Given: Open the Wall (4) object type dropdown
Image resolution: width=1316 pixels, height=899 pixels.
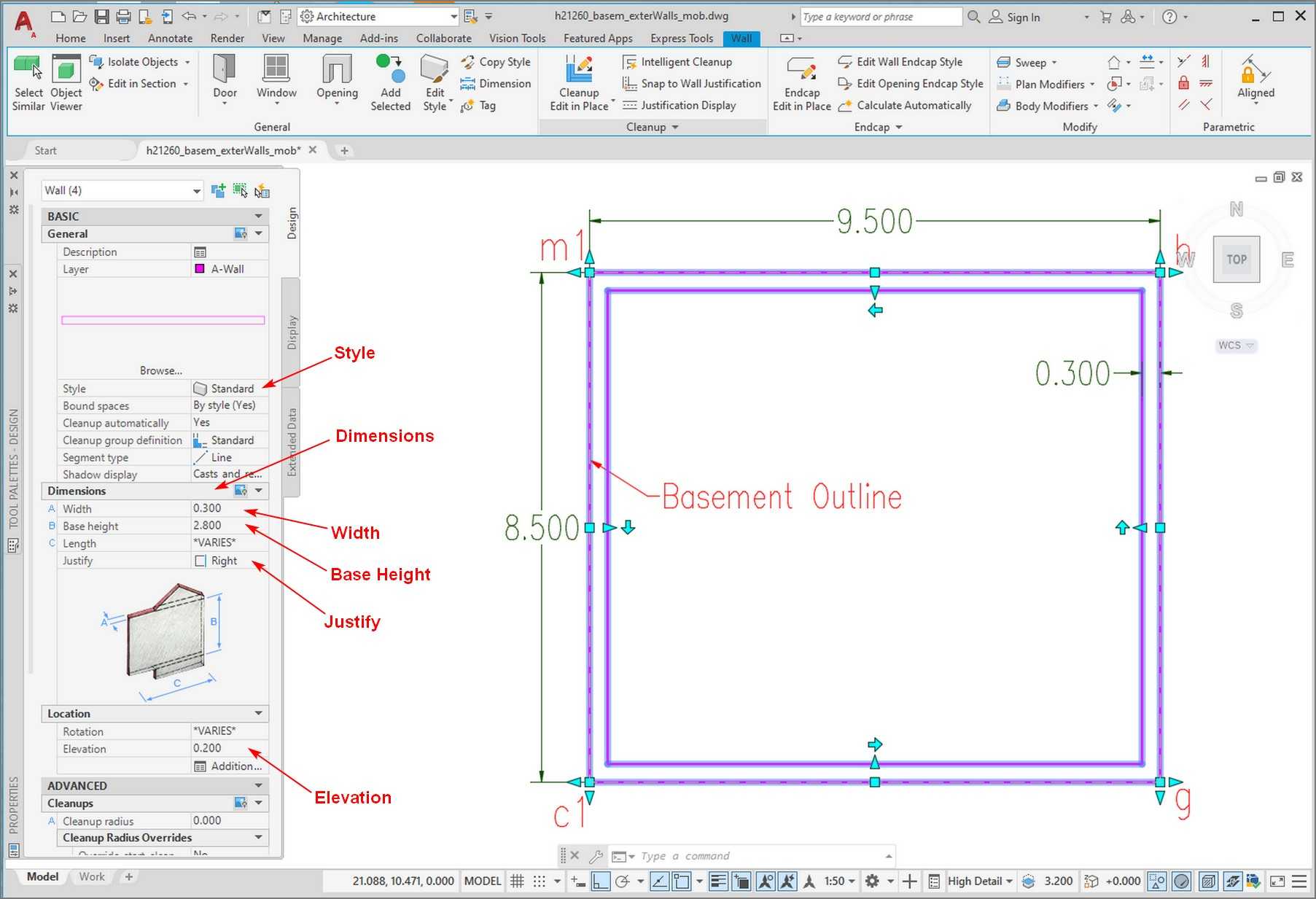Looking at the screenshot, I should point(122,190).
